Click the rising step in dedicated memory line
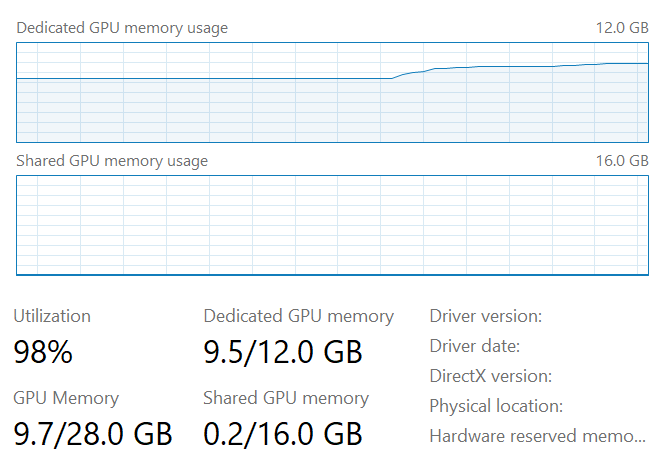This screenshot has width=672, height=470. 408,73
